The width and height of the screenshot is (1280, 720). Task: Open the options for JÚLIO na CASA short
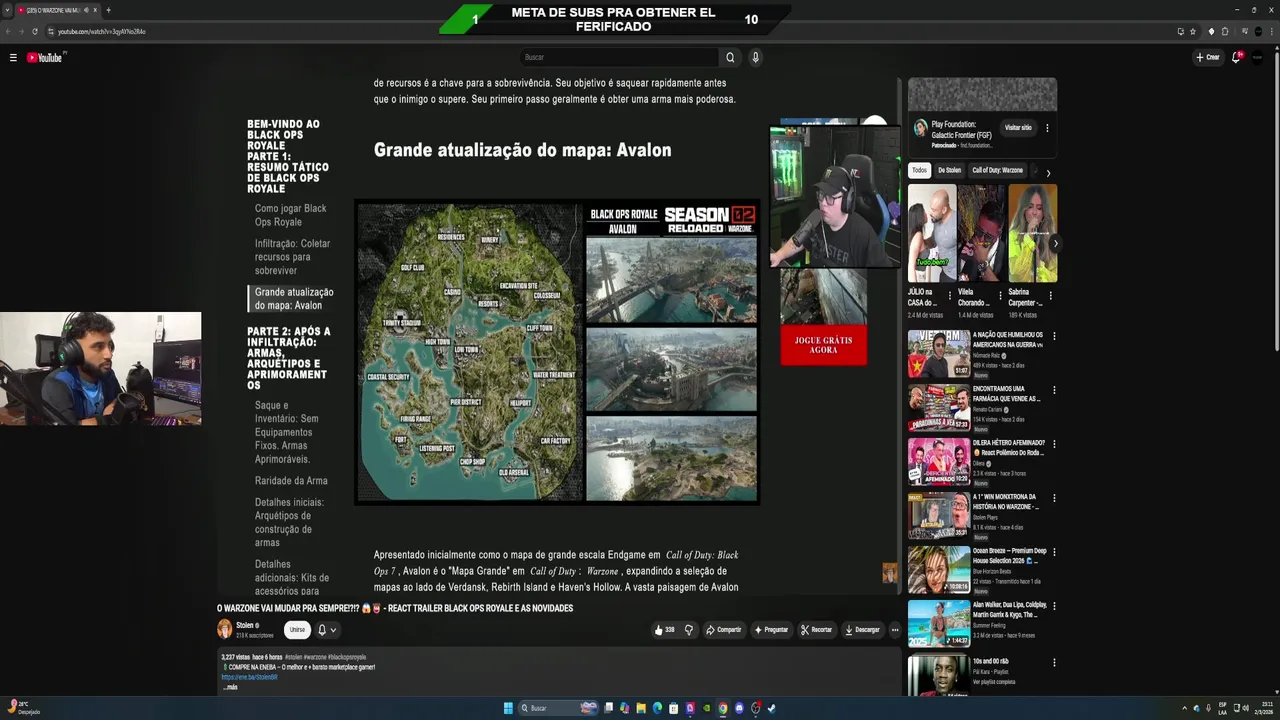click(x=950, y=296)
